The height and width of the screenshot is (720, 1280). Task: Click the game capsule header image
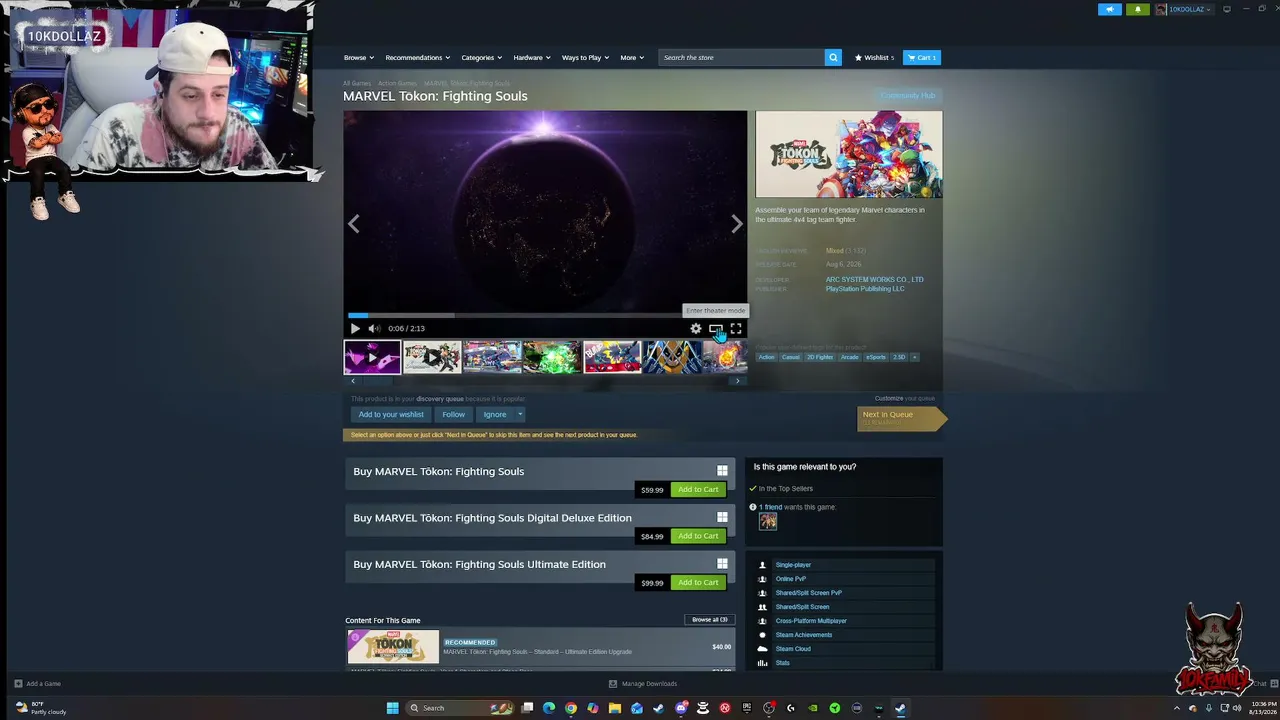click(x=849, y=154)
